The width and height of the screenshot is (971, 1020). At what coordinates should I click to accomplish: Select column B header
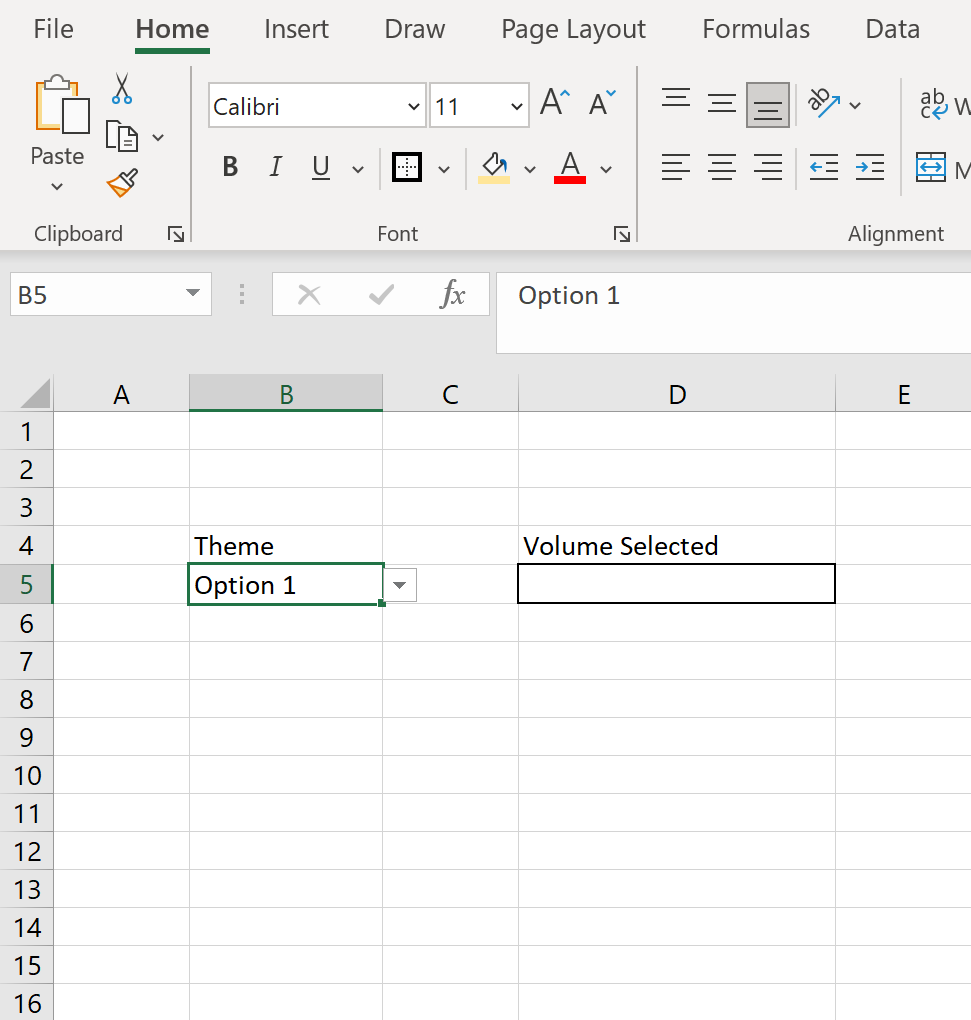pos(286,394)
